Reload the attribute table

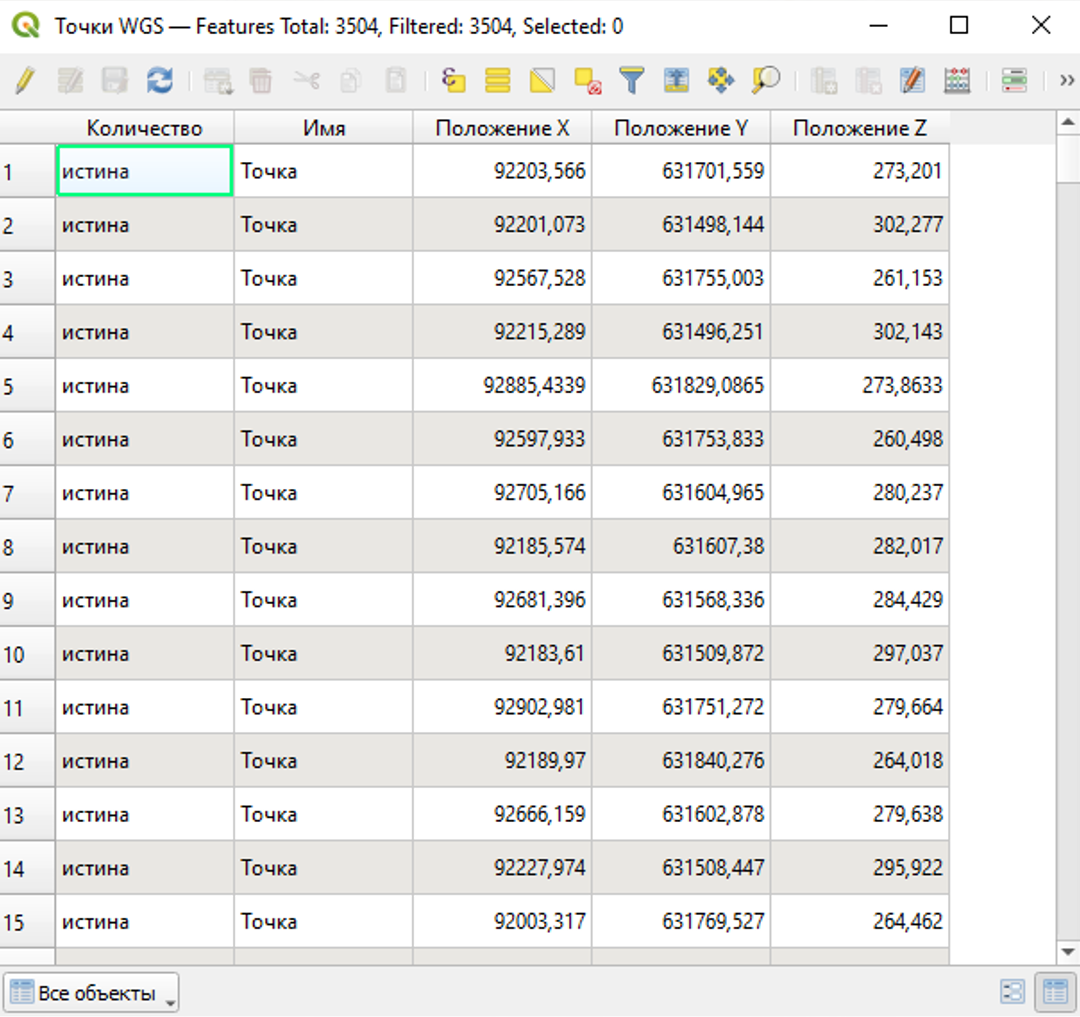pos(159,80)
